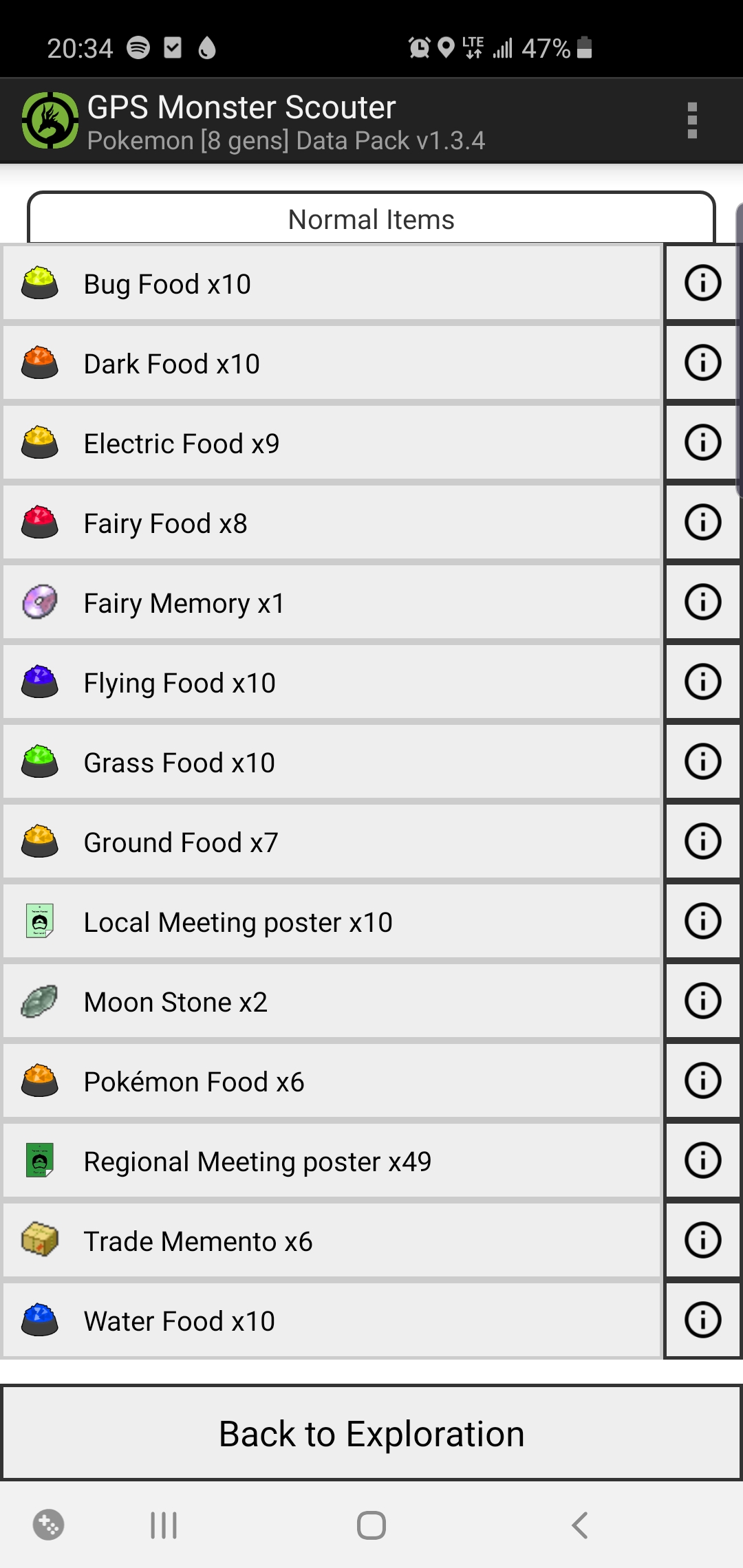Image resolution: width=743 pixels, height=1568 pixels.
Task: View Ground Food info
Action: (x=702, y=841)
